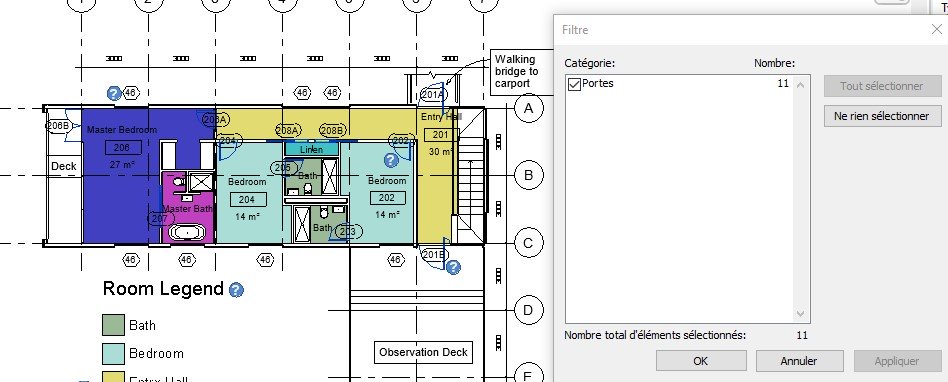This screenshot has height=382, width=948.
Task: Select the Observation Deck text box
Action: [423, 352]
